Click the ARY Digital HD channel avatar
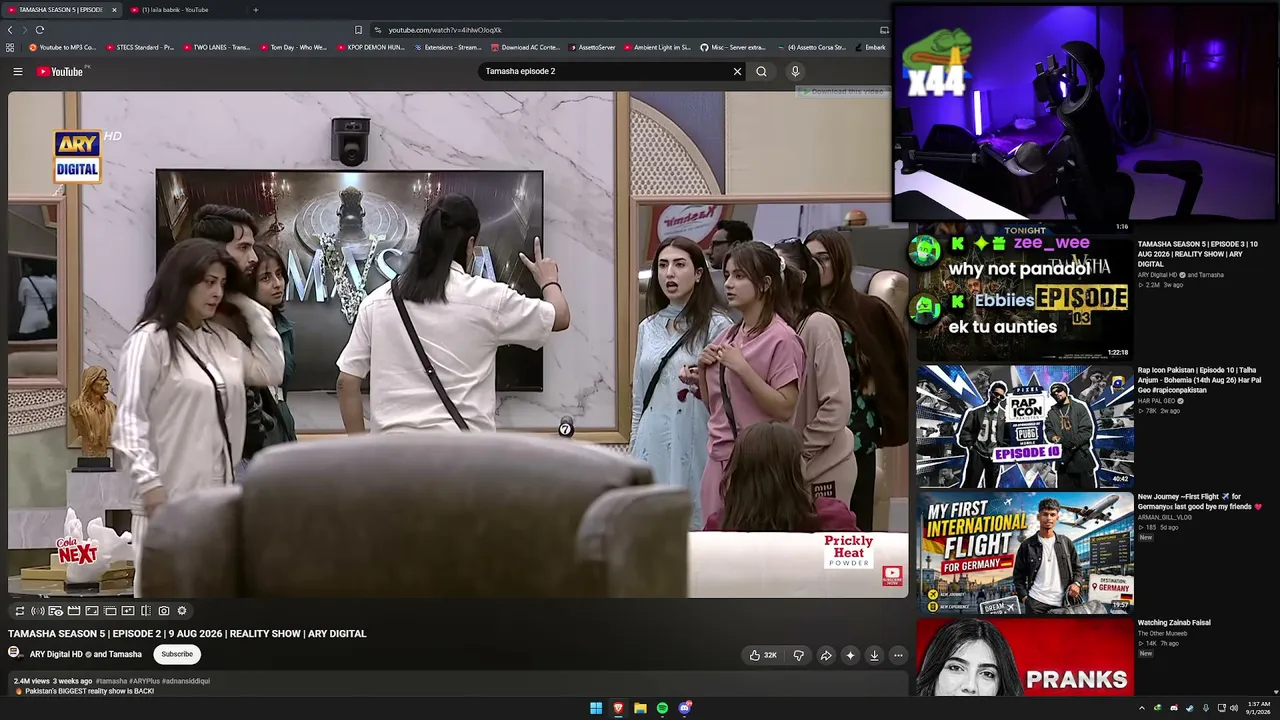The image size is (1280, 720). pyautogui.click(x=15, y=654)
